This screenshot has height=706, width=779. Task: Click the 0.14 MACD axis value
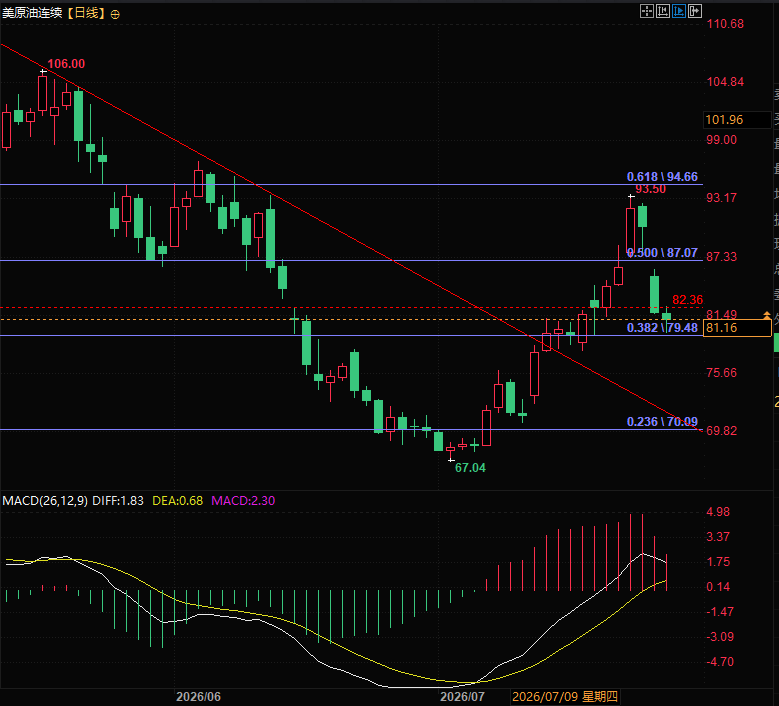718,587
